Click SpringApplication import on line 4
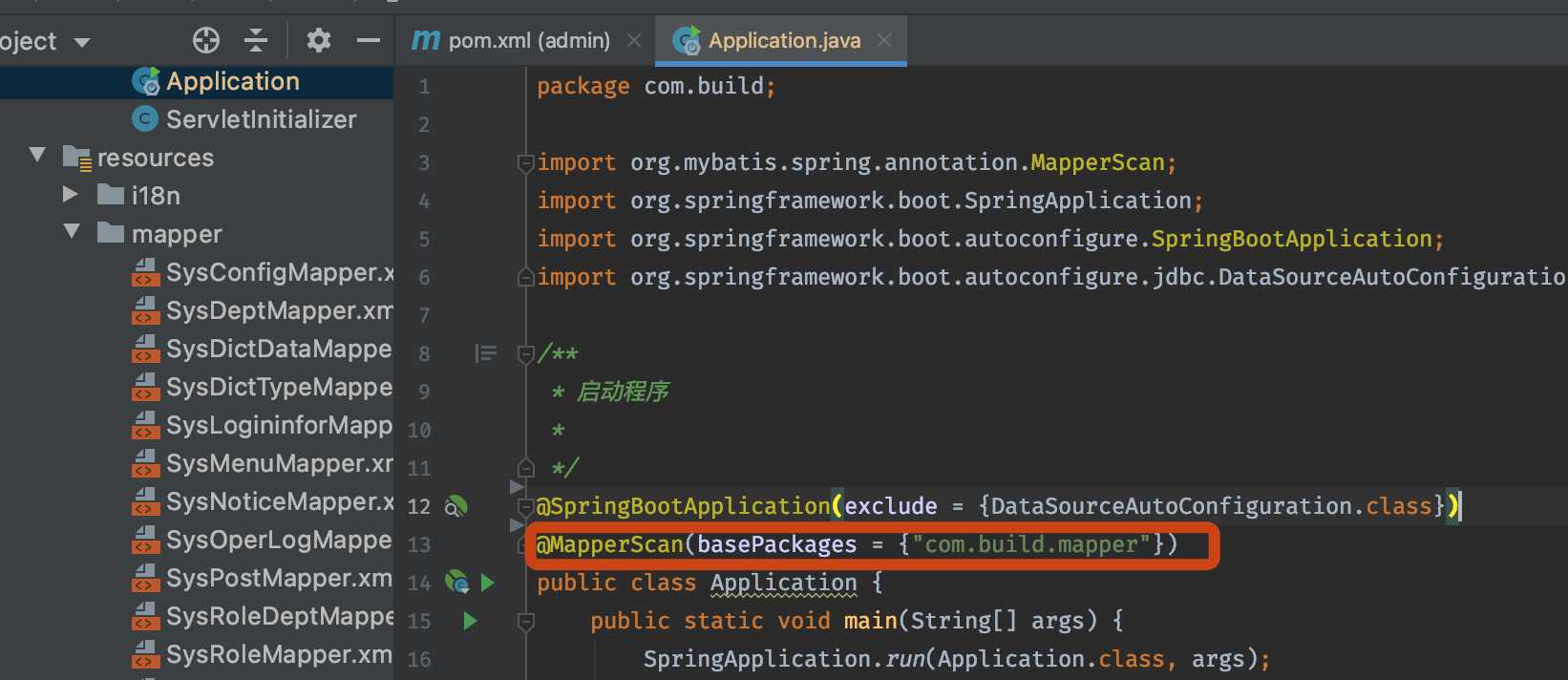 (x=1077, y=201)
